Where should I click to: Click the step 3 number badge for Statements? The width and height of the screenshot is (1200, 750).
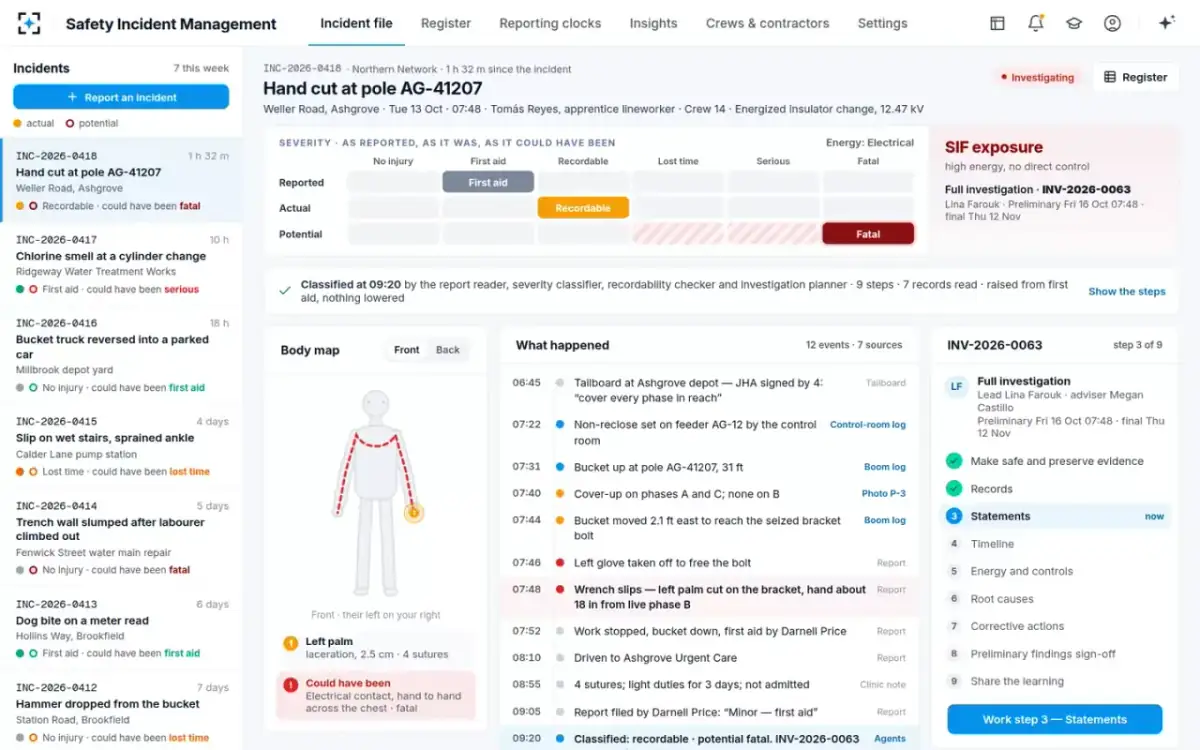tap(954, 516)
